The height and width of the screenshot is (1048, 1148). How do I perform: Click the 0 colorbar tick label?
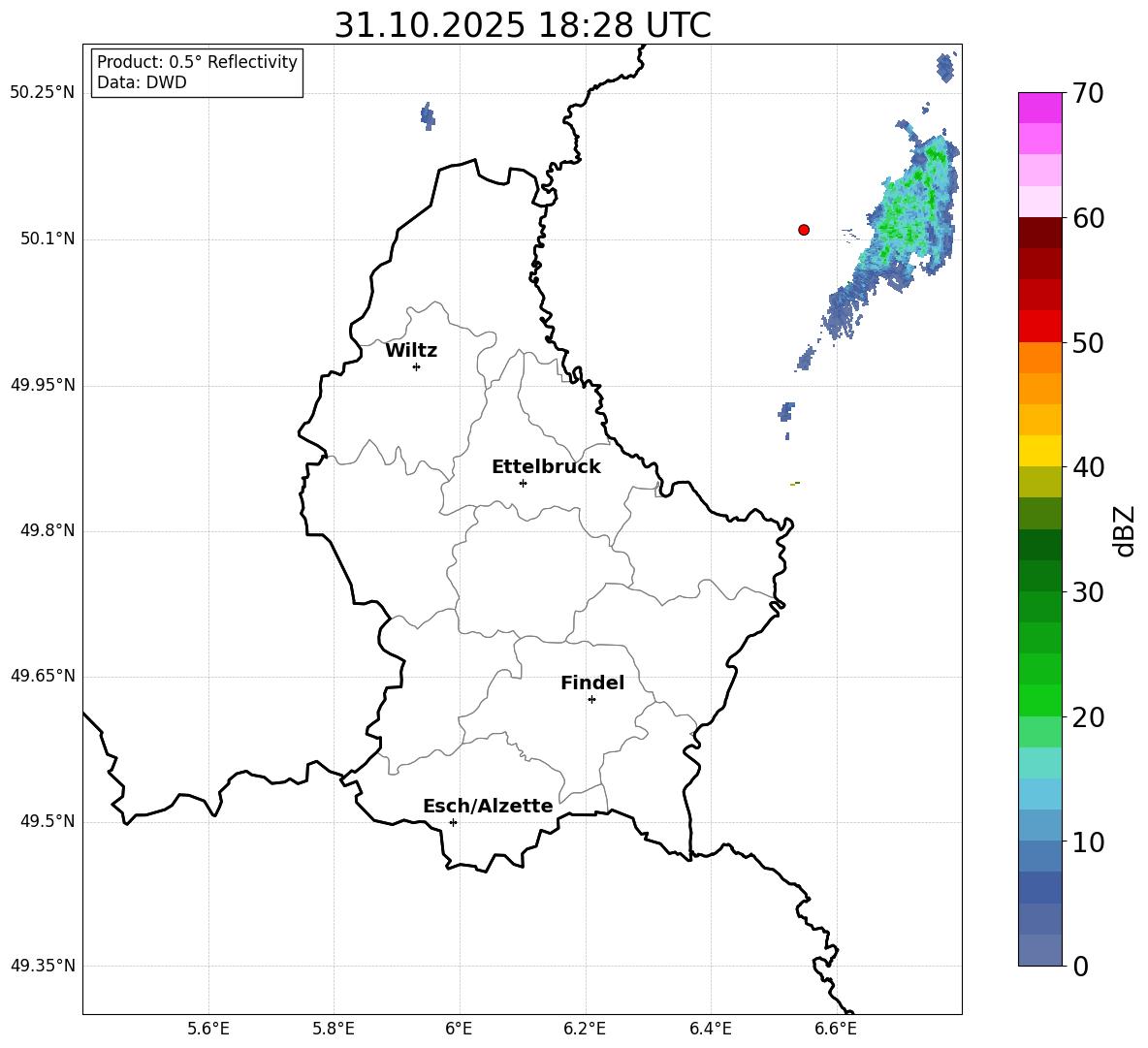pyautogui.click(x=1080, y=967)
